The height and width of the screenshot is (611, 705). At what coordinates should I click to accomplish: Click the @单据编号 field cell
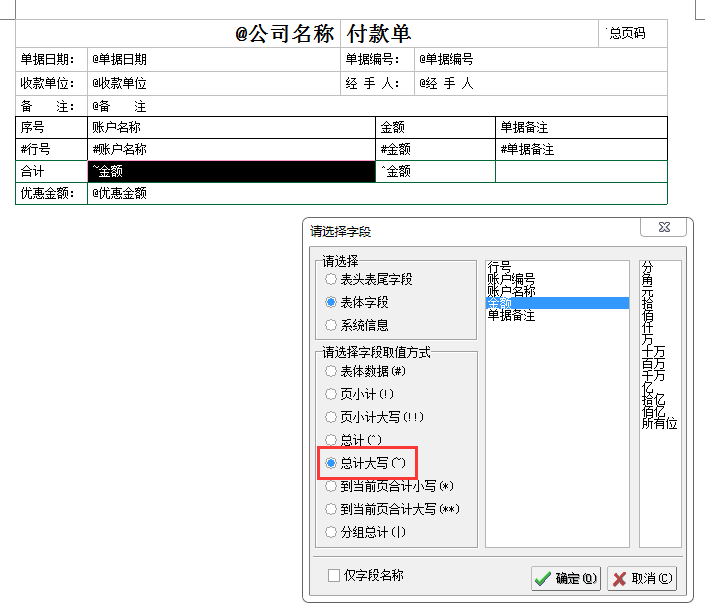540,59
